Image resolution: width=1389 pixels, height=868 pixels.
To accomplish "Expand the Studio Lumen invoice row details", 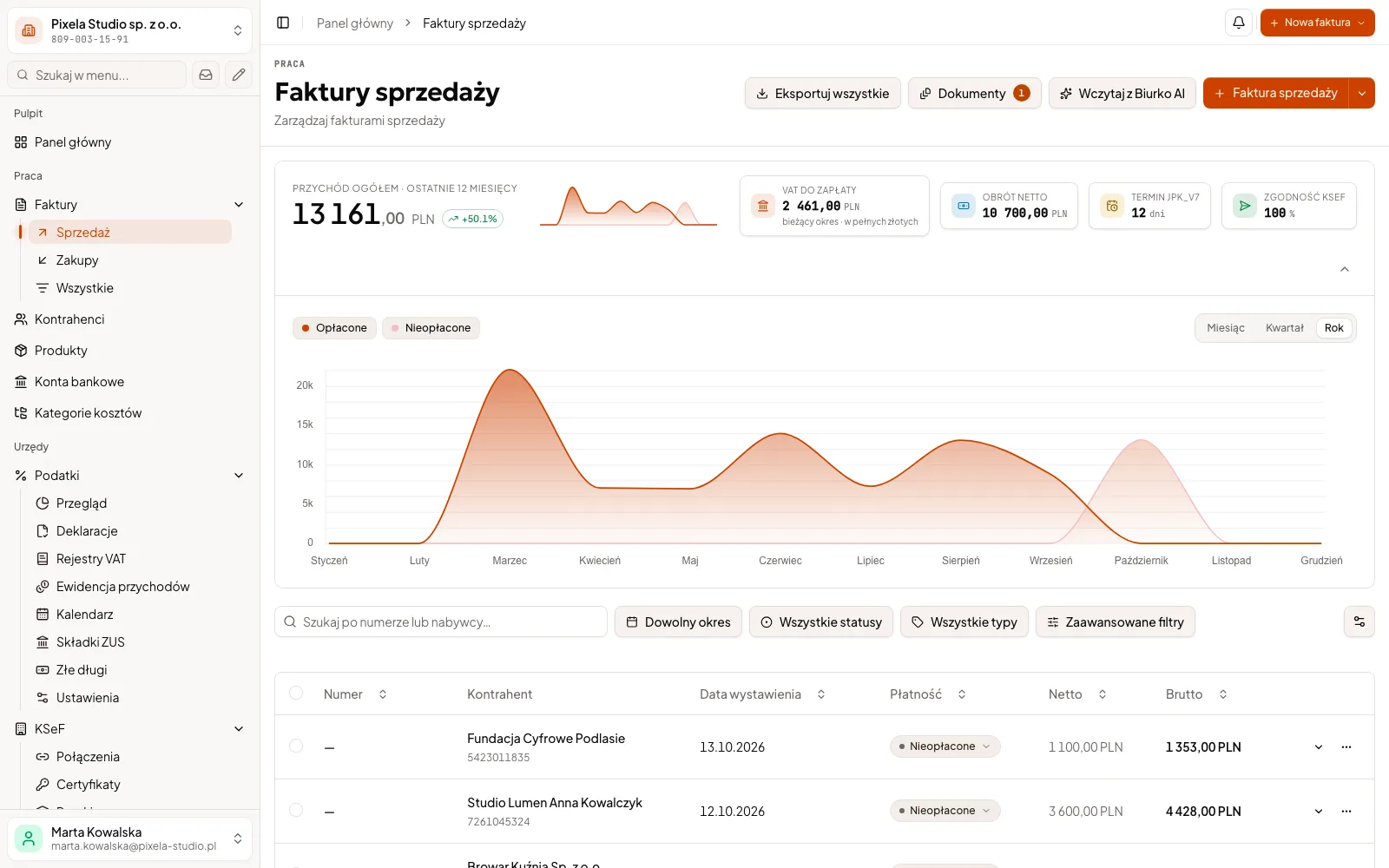I will tap(1319, 811).
